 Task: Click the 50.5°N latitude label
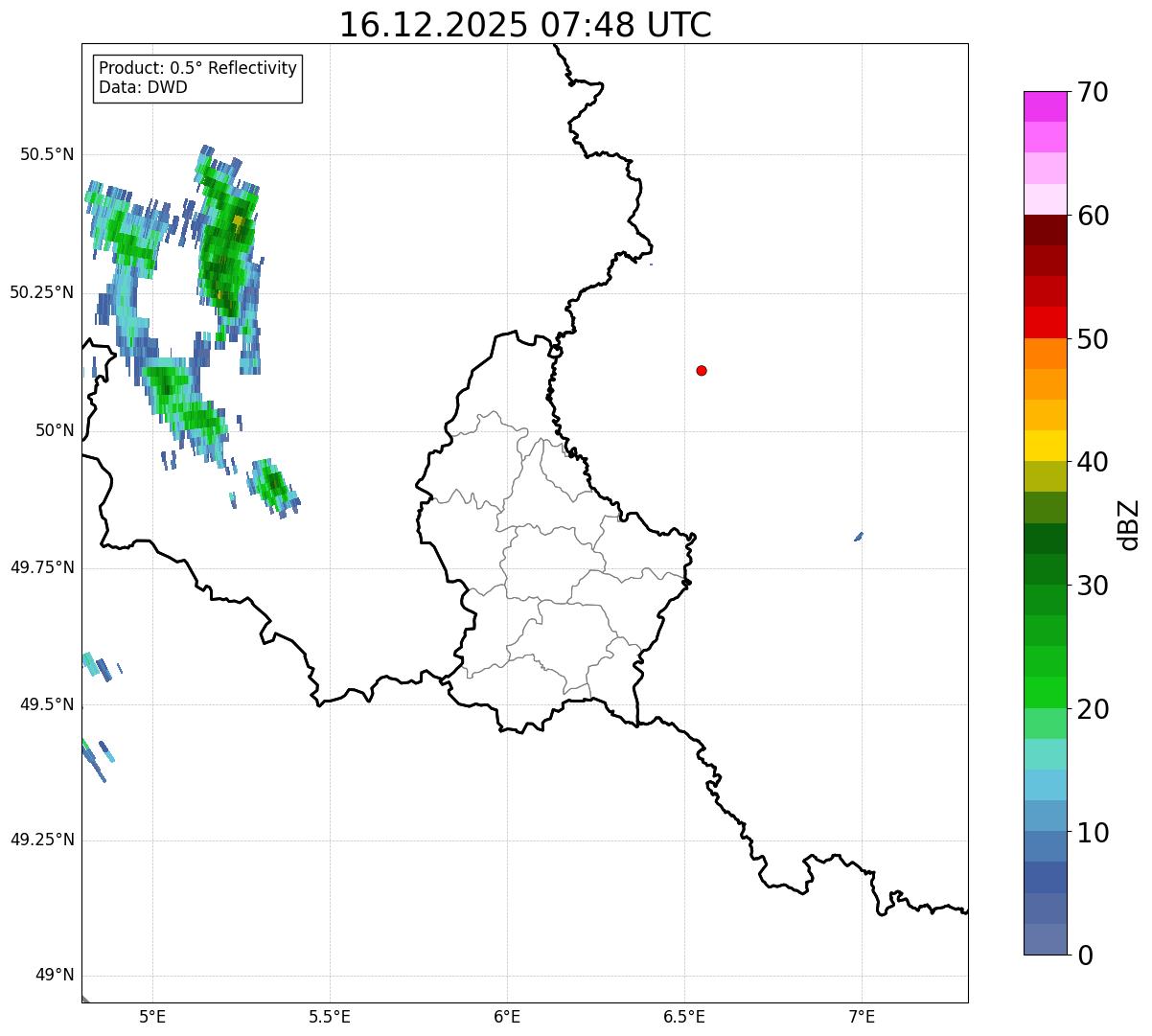click(47, 154)
